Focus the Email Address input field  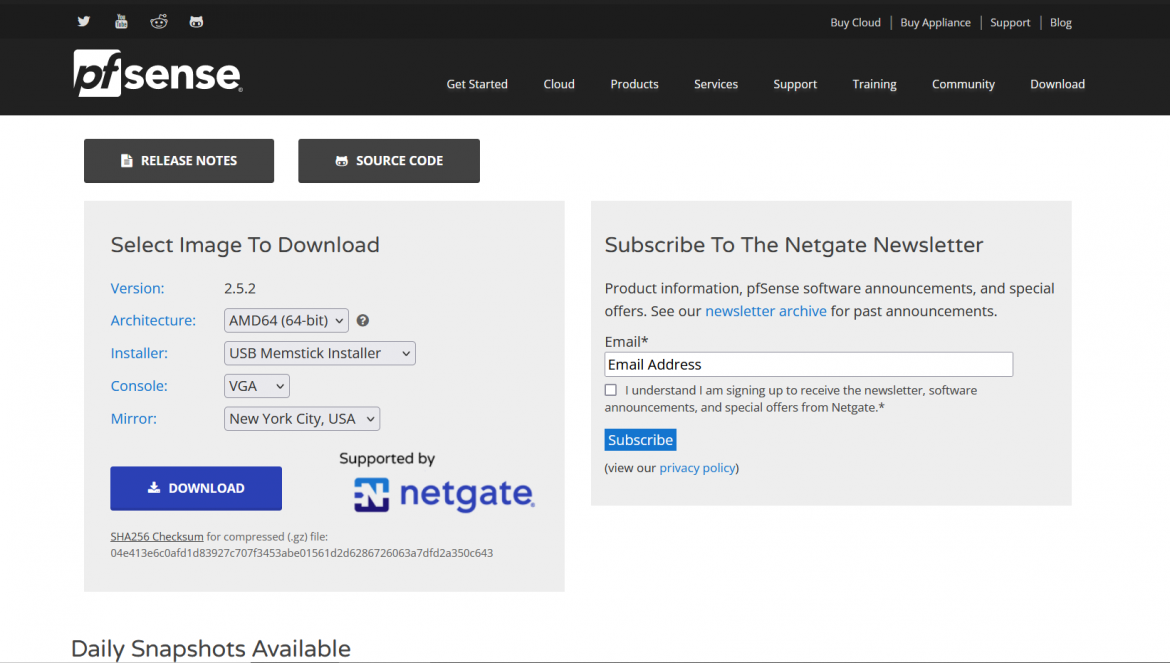click(809, 364)
